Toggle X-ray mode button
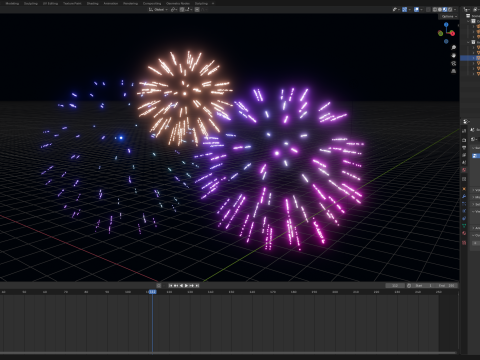Screen dimensions: 480x360 coord(428,10)
